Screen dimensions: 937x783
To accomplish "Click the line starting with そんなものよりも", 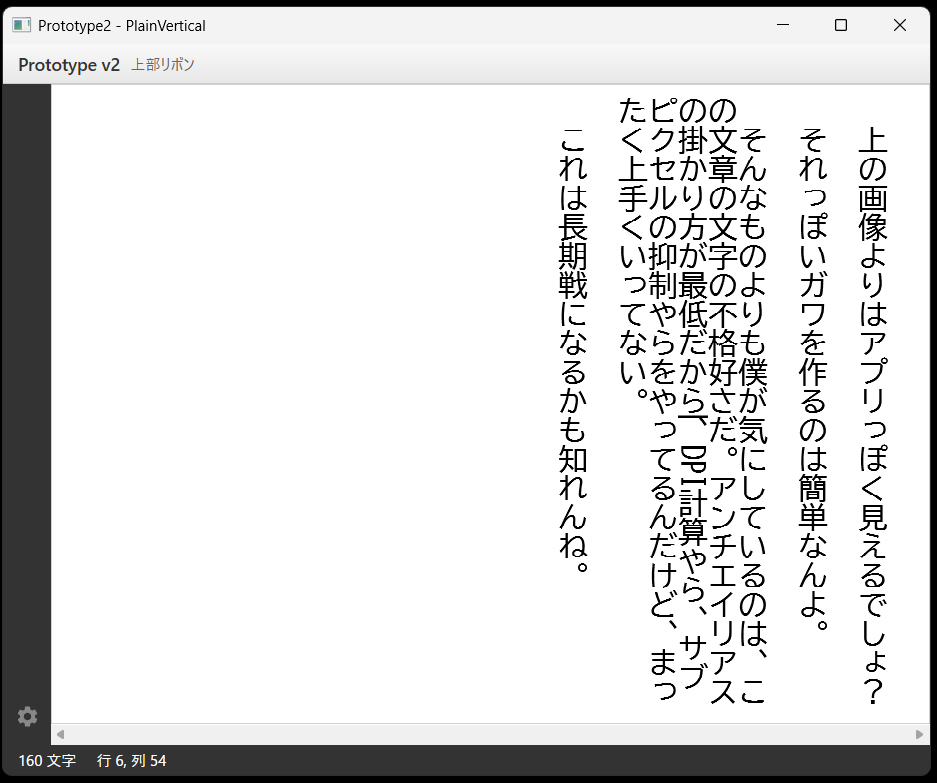I will click(752, 400).
